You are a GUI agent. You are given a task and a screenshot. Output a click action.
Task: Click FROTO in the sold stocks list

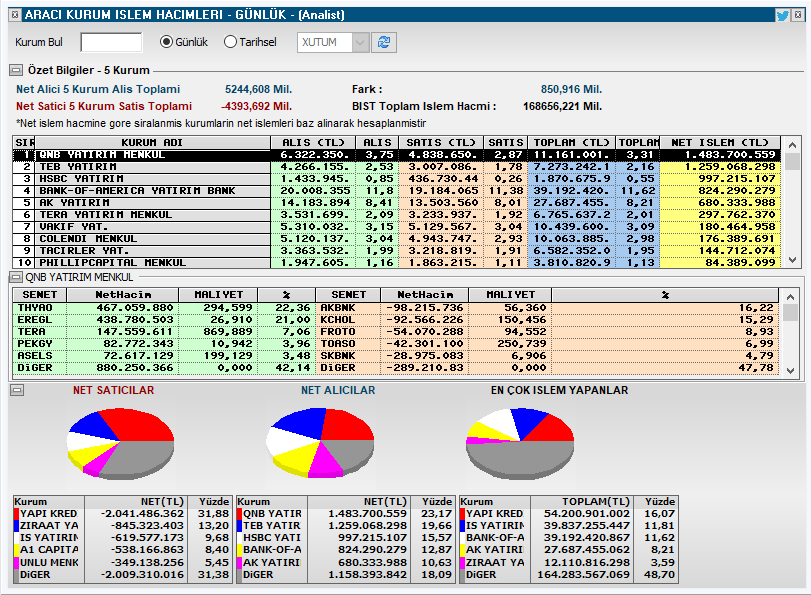(x=338, y=332)
